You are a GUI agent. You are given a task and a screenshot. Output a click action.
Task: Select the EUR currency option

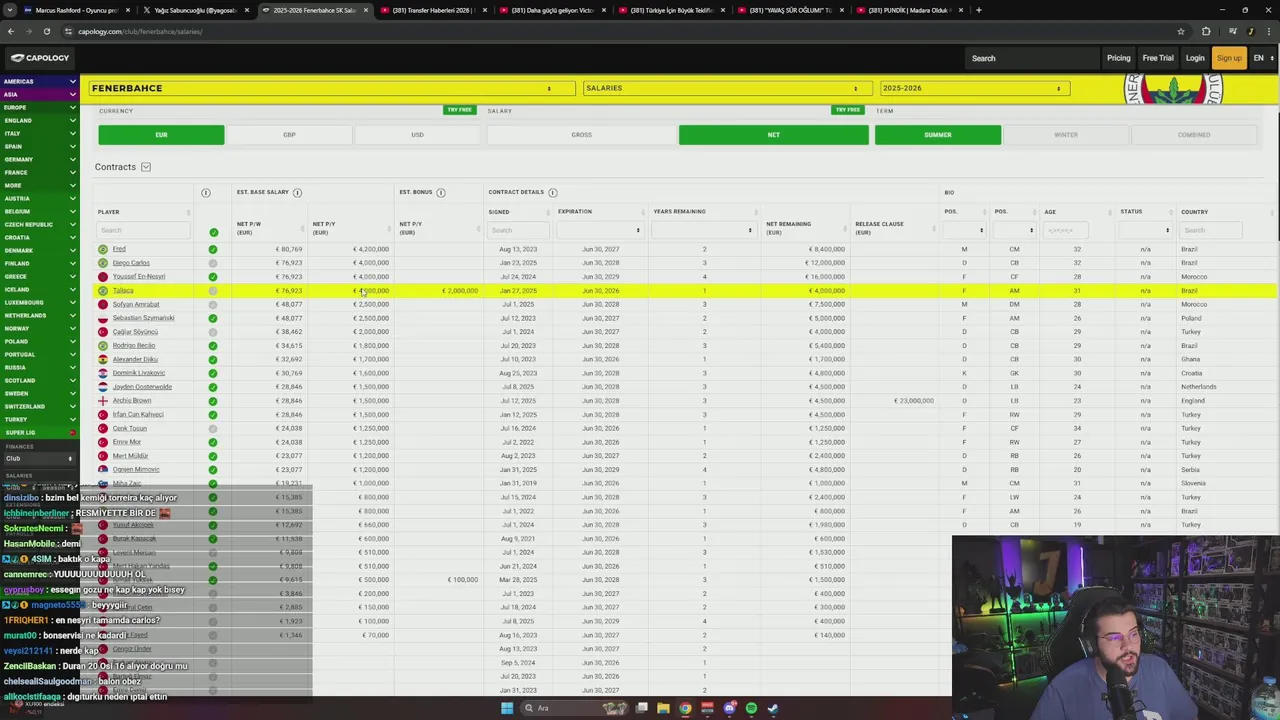coord(161,135)
